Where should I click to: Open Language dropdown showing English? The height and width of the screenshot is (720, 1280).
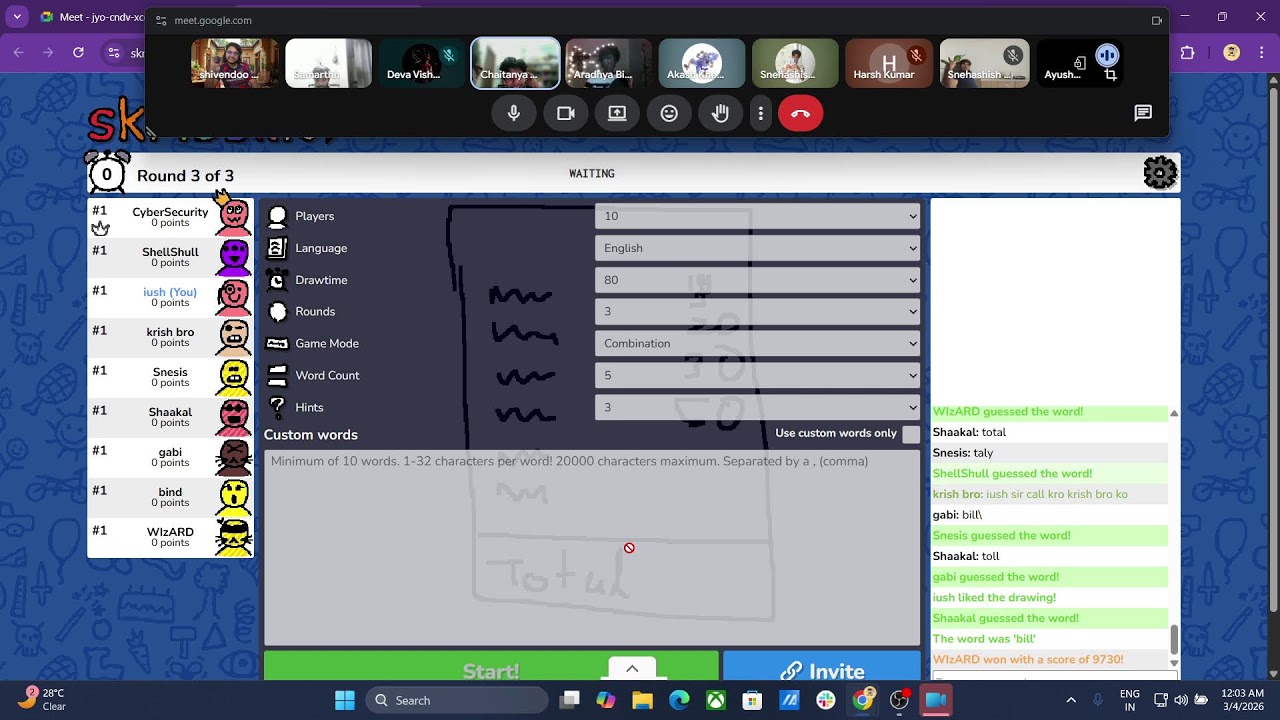pyautogui.click(x=757, y=248)
